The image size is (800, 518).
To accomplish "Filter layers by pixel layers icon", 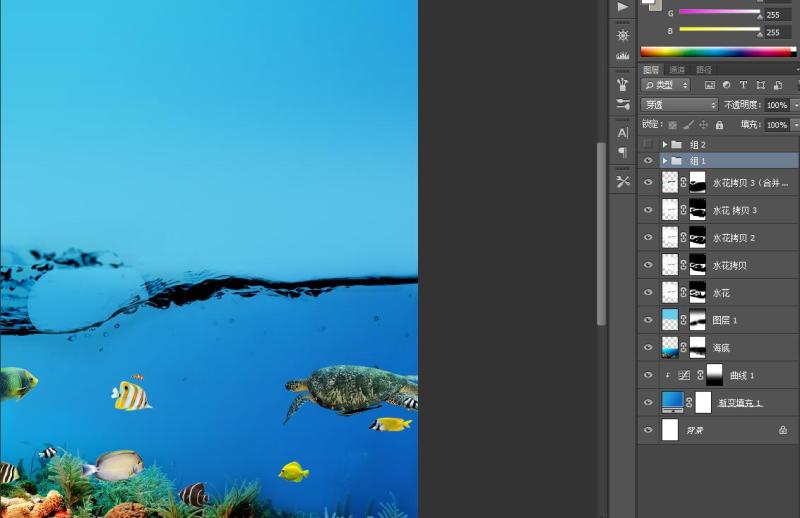I will (x=710, y=85).
